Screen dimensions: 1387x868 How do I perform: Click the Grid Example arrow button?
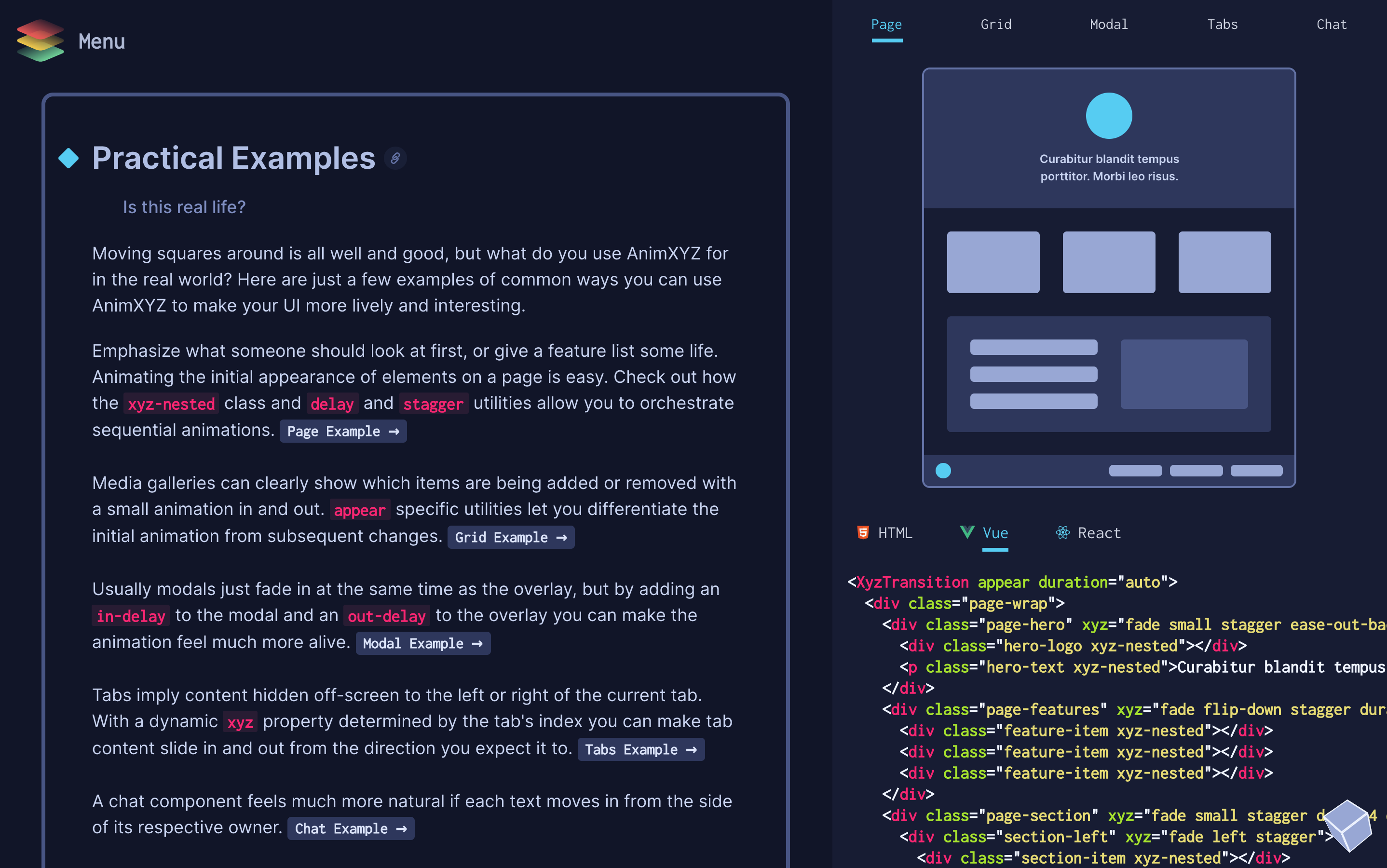coord(510,537)
